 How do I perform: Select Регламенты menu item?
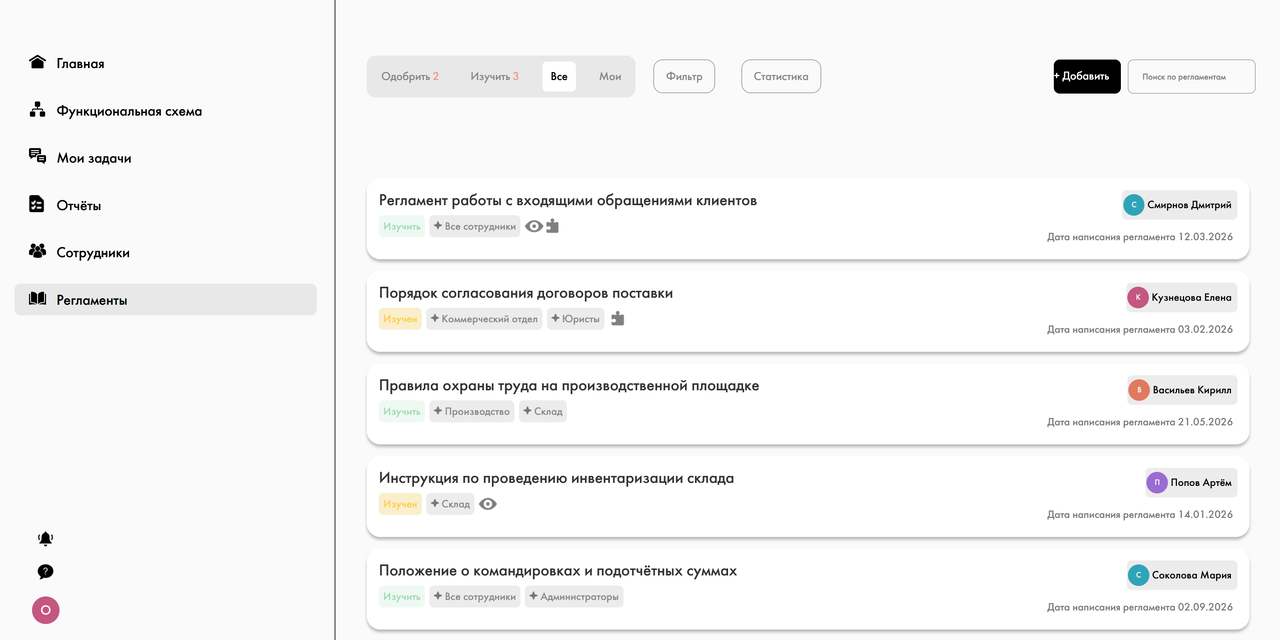[165, 300]
